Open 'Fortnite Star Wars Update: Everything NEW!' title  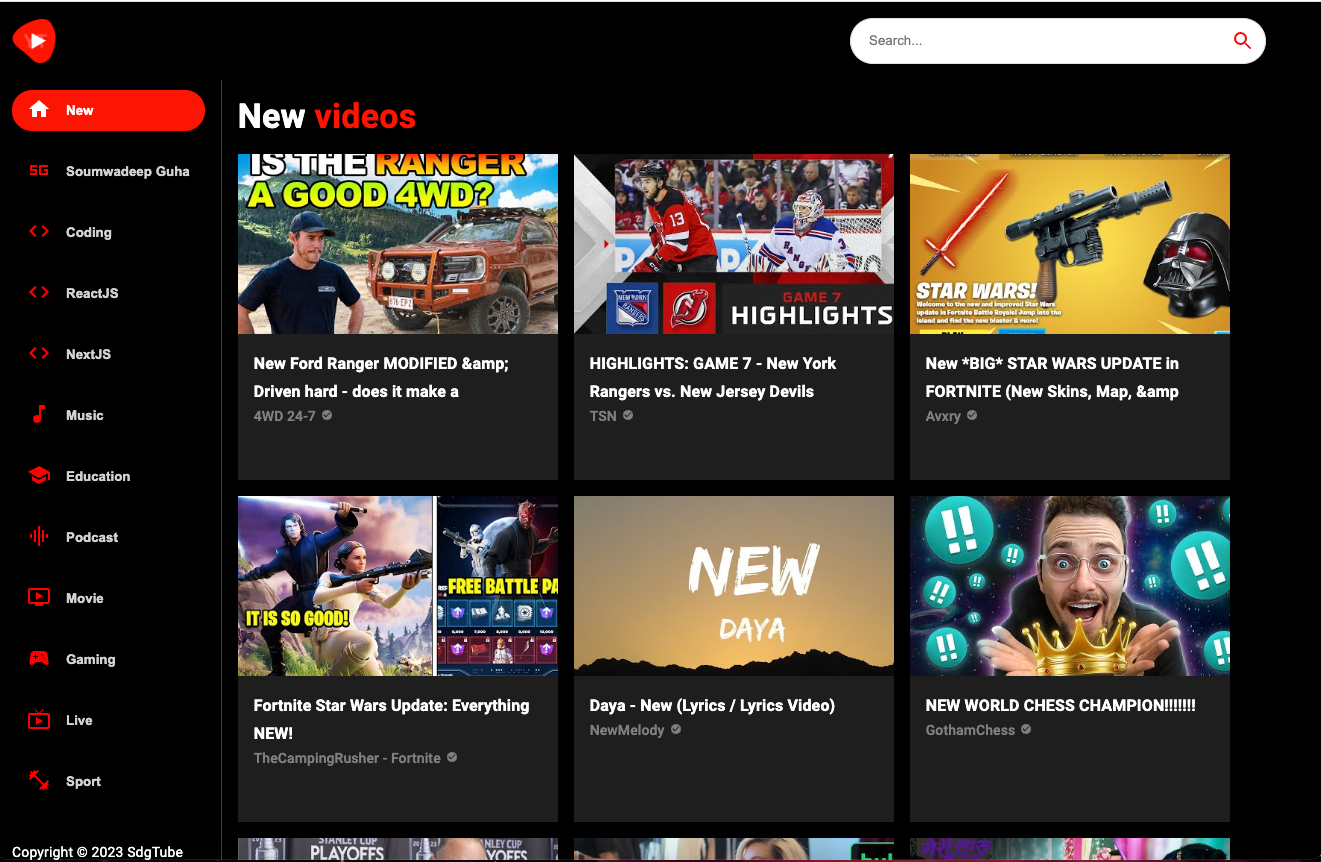(391, 719)
